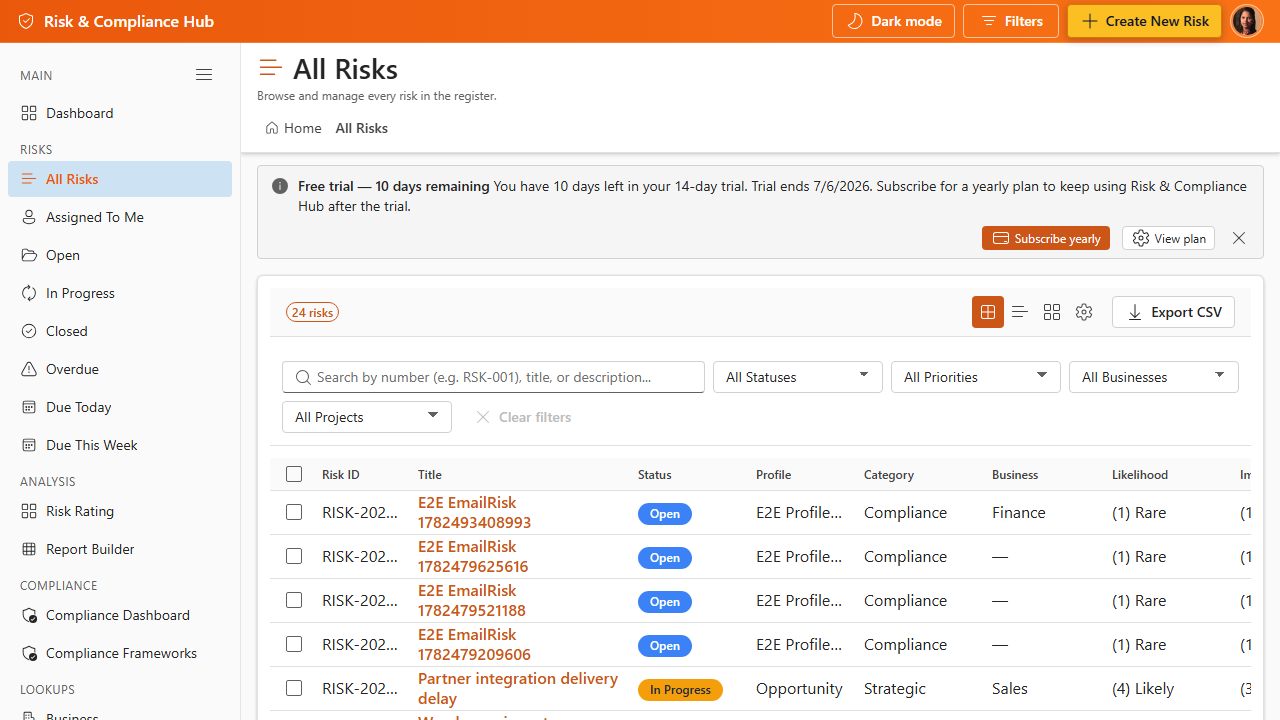This screenshot has width=1280, height=720.
Task: Open Partner integration delivery delay risk
Action: click(x=518, y=688)
